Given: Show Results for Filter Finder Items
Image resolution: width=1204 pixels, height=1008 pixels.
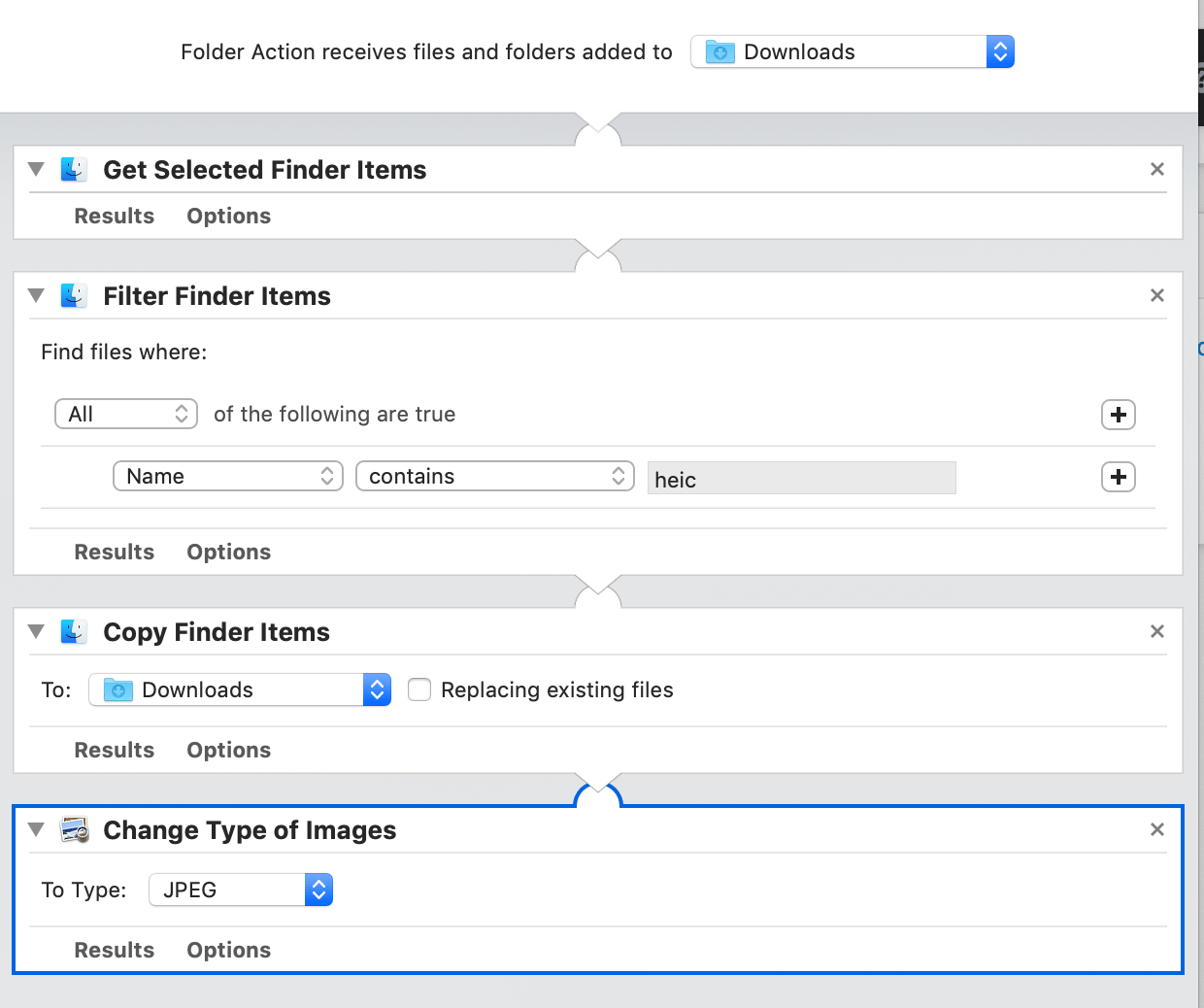Looking at the screenshot, I should pos(114,552).
